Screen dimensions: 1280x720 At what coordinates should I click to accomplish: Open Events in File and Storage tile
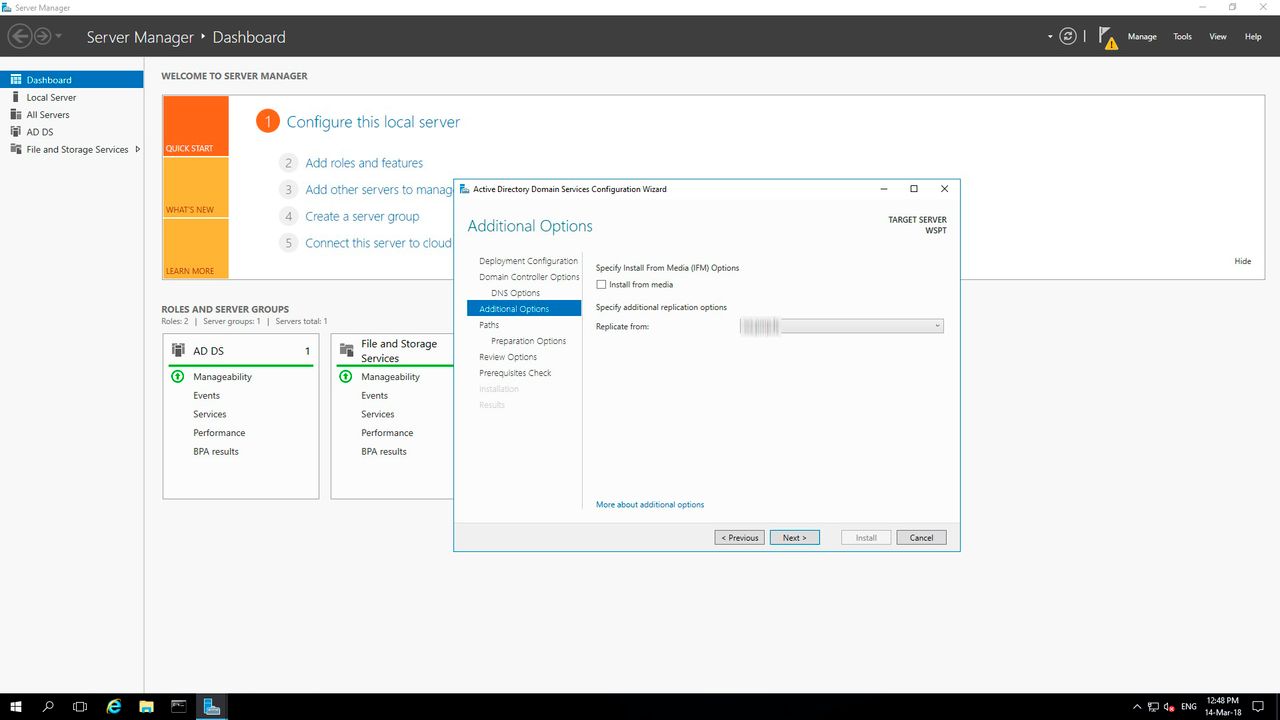coord(375,396)
